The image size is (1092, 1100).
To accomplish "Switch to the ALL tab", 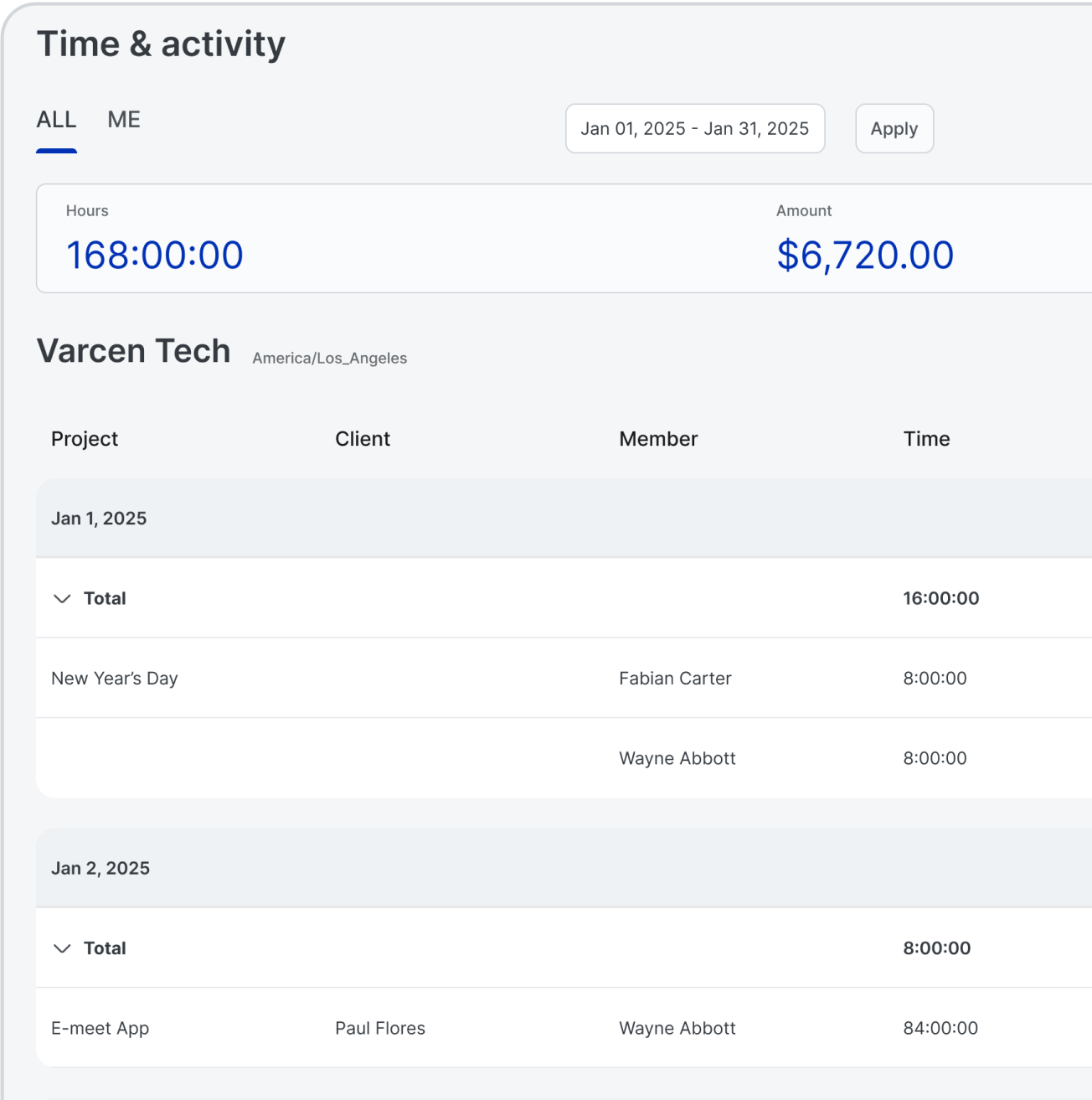I will [x=56, y=120].
